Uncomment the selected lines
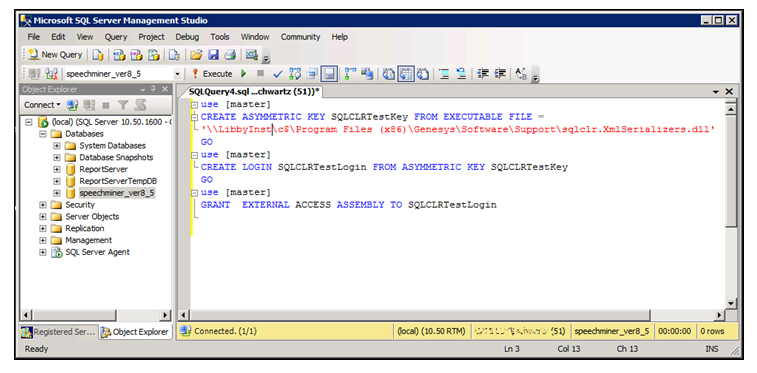757x373 pixels. tap(461, 74)
